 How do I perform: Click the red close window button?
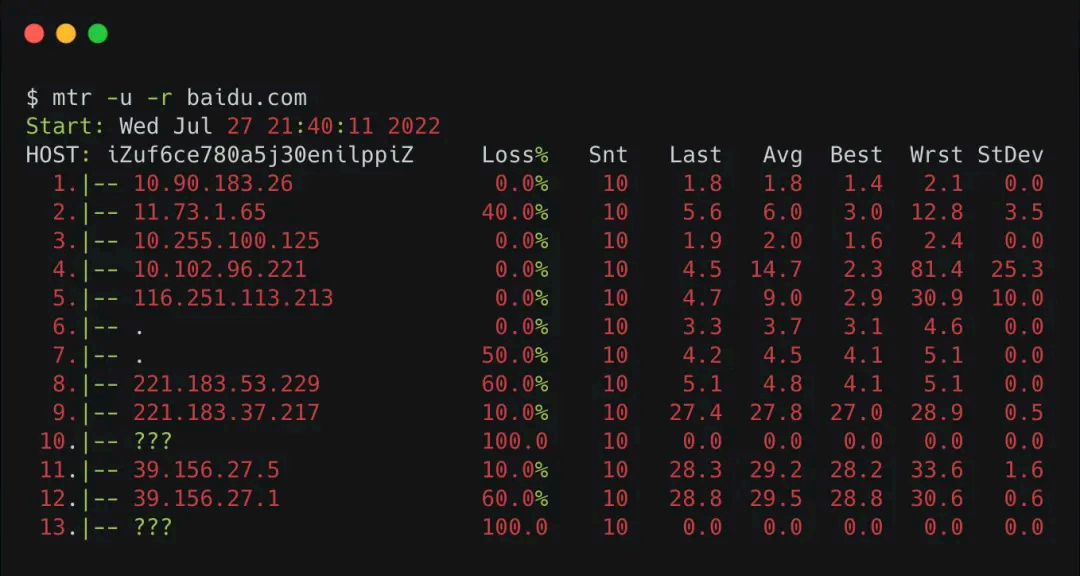click(x=34, y=33)
